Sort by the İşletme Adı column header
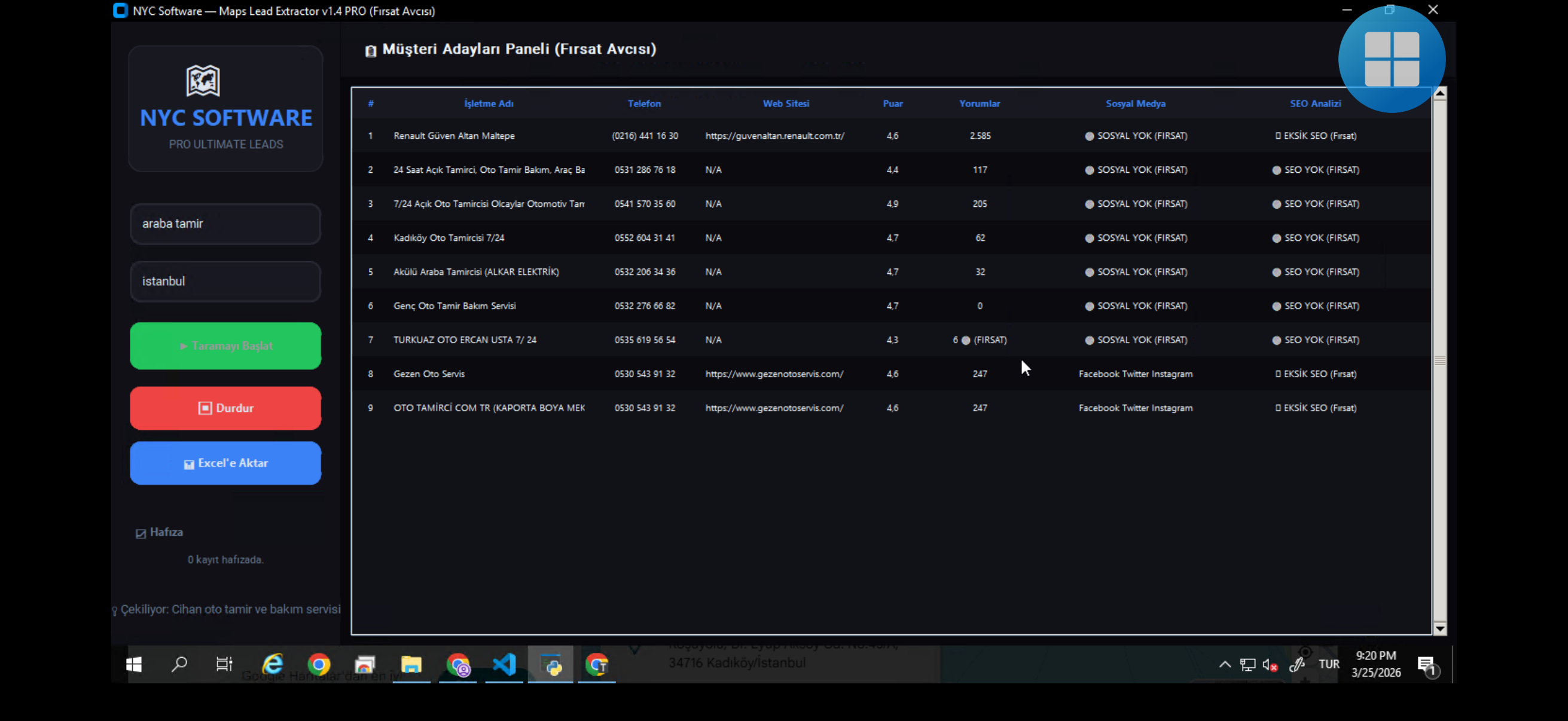Image resolution: width=1568 pixels, height=721 pixels. 489,103
